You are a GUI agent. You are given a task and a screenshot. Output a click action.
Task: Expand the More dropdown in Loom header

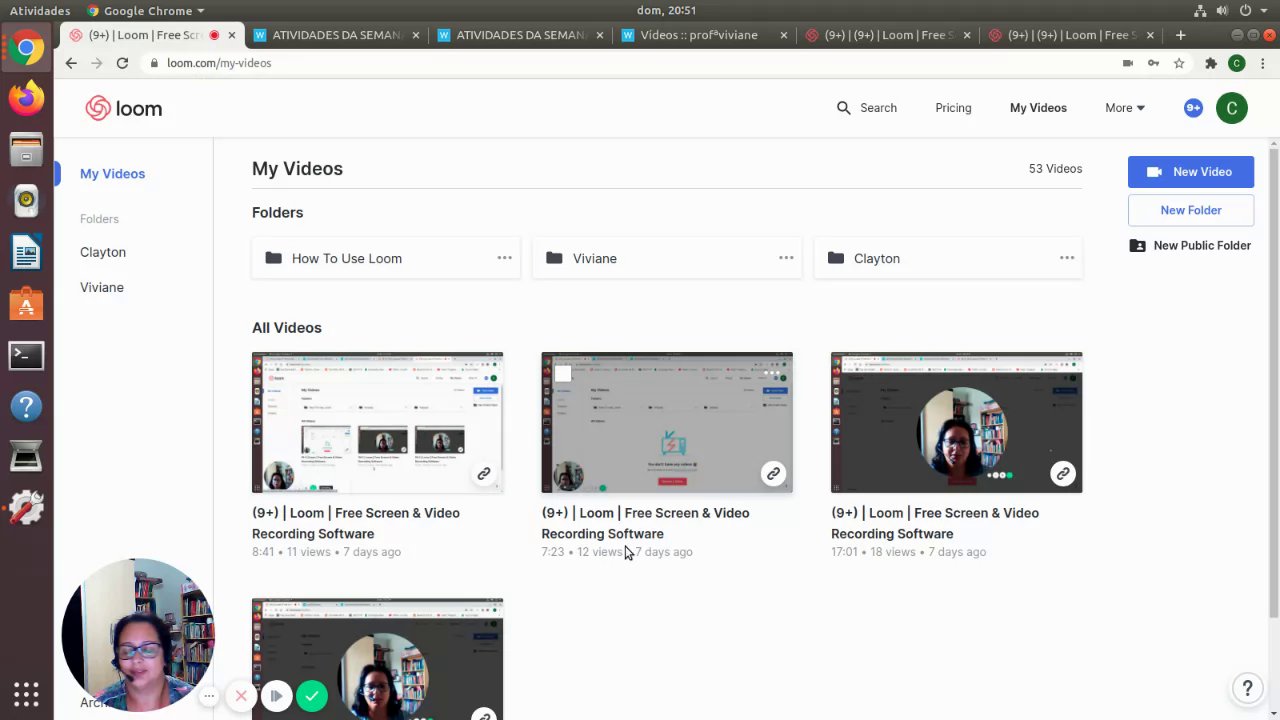point(1125,108)
